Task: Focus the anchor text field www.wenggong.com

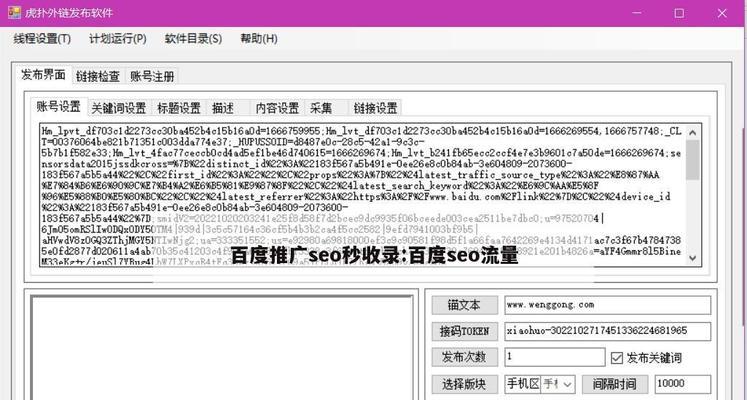Action: [x=607, y=305]
